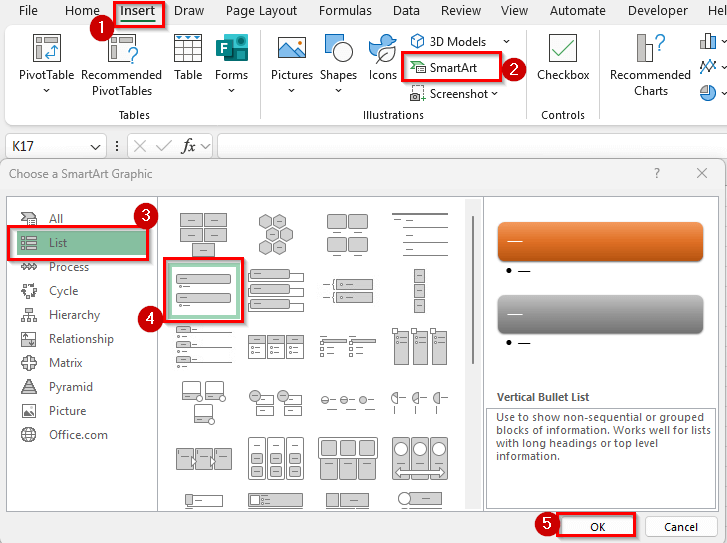Image resolution: width=727 pixels, height=543 pixels.
Task: Select the Relationship category
Action: 81,339
